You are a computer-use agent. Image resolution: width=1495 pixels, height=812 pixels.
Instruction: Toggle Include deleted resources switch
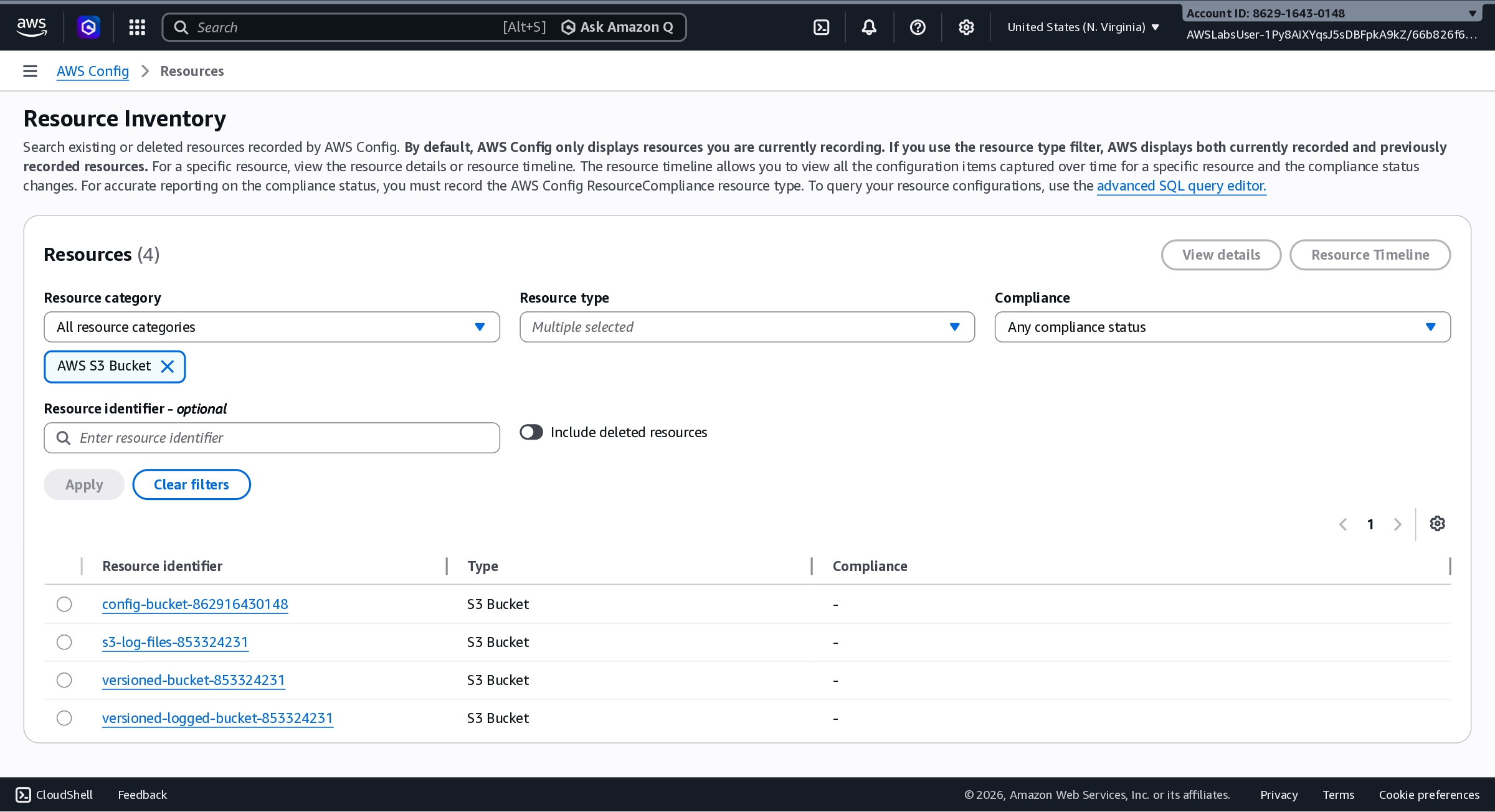531,432
